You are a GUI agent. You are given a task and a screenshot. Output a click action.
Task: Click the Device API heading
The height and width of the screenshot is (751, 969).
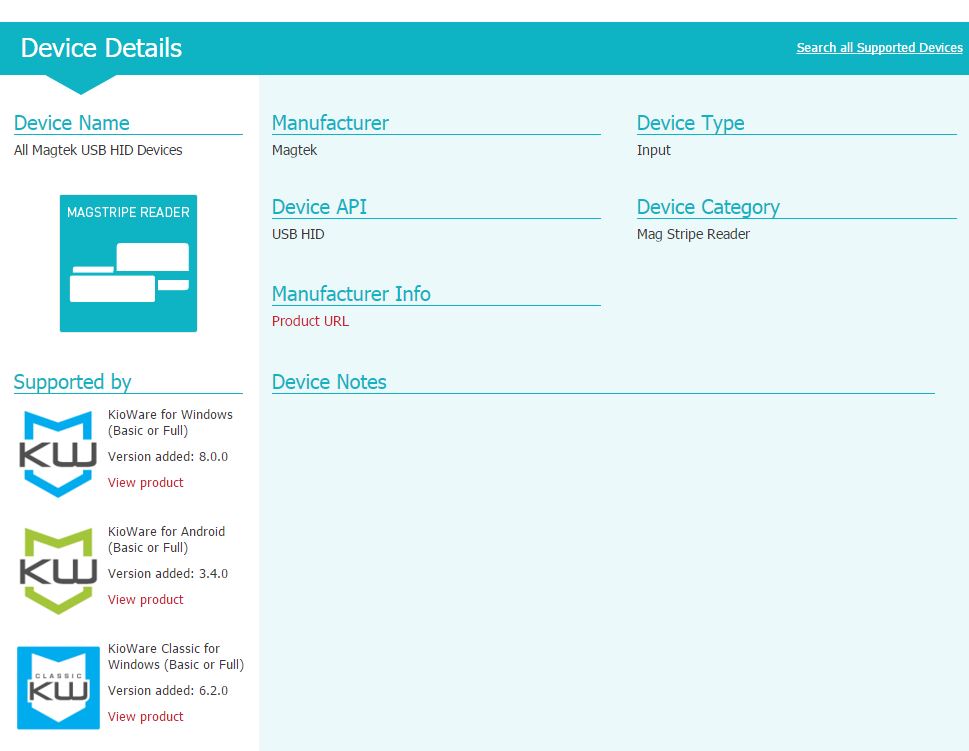(319, 206)
